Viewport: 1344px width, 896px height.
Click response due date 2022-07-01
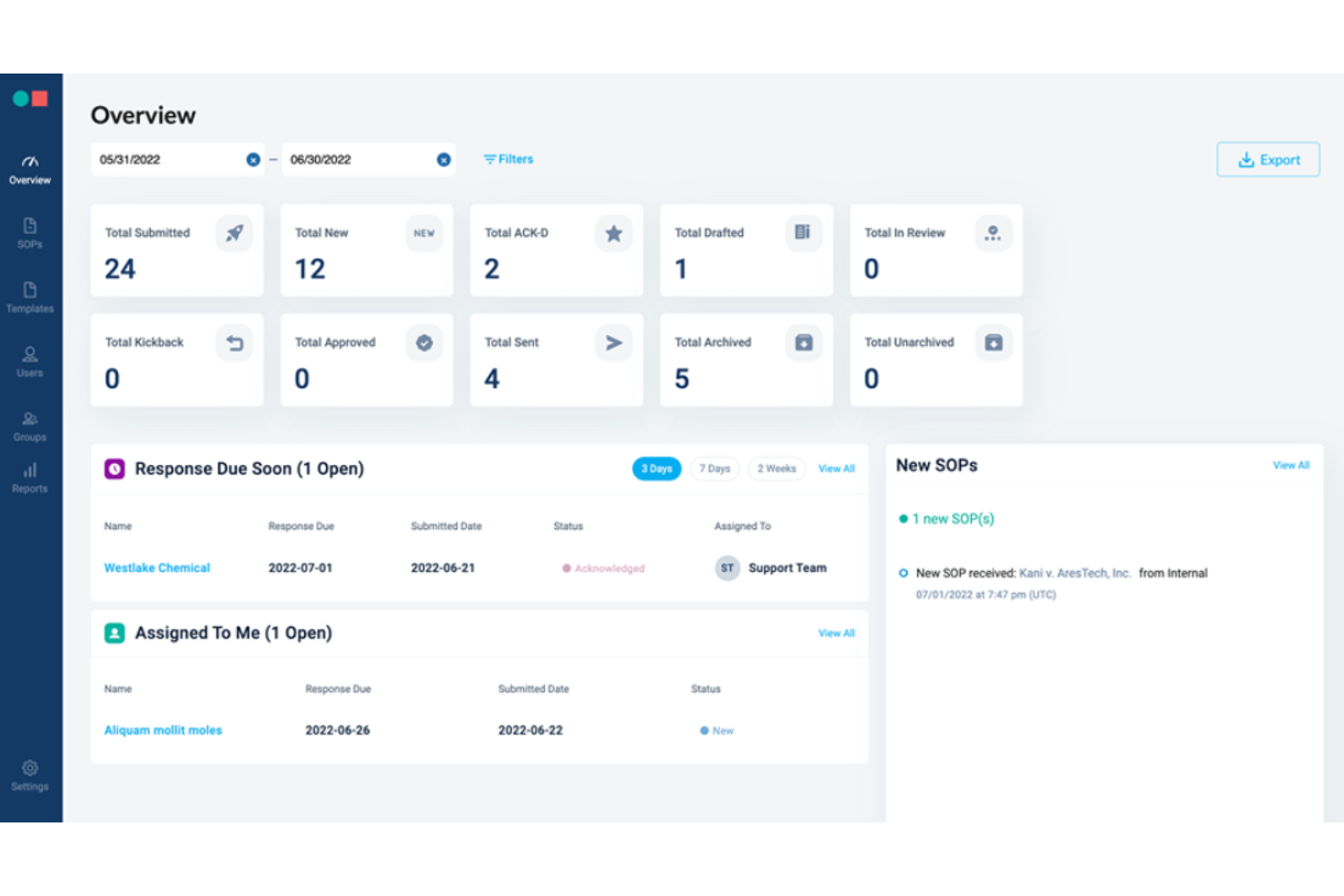pos(301,567)
